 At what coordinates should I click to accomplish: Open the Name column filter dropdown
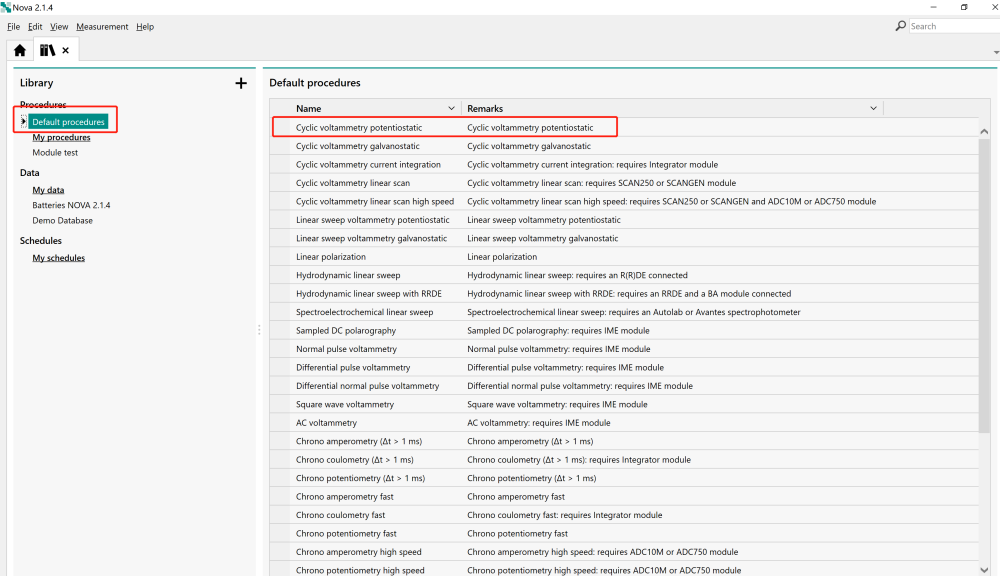[452, 108]
